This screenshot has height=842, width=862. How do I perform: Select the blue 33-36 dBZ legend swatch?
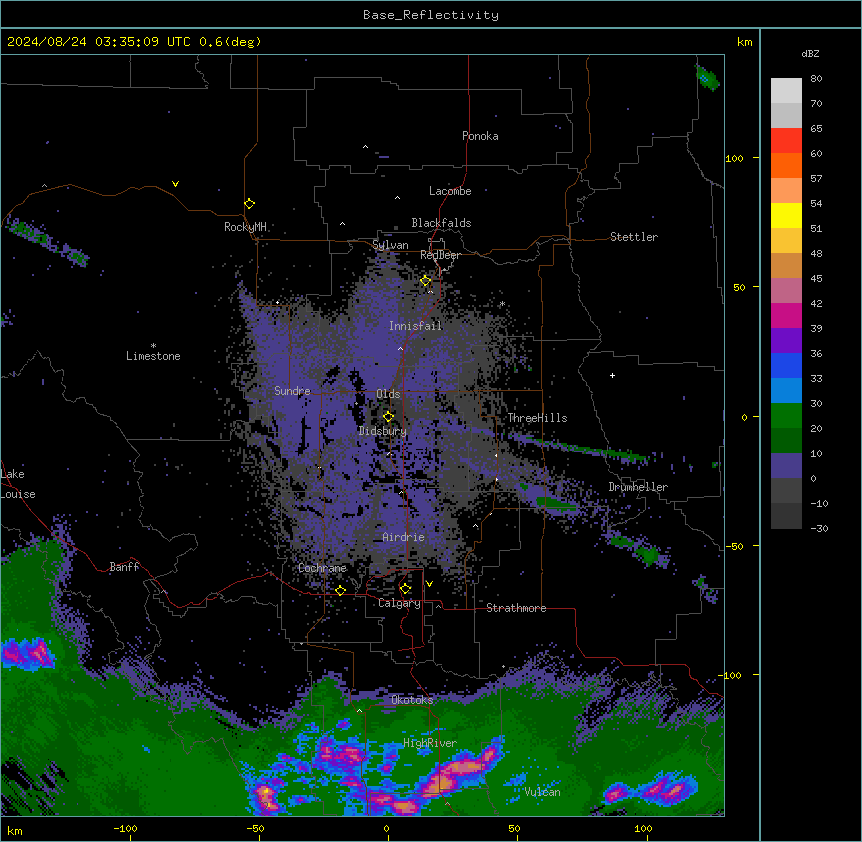786,365
